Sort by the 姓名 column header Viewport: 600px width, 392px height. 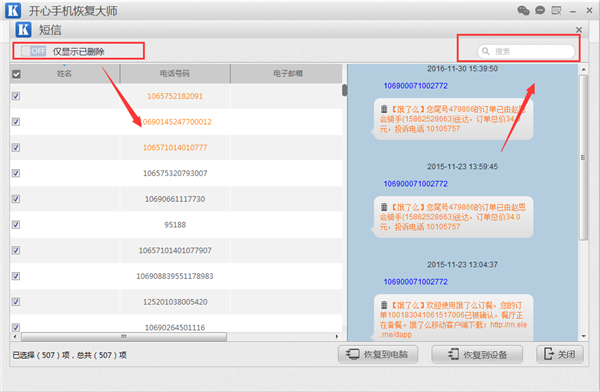(x=64, y=74)
